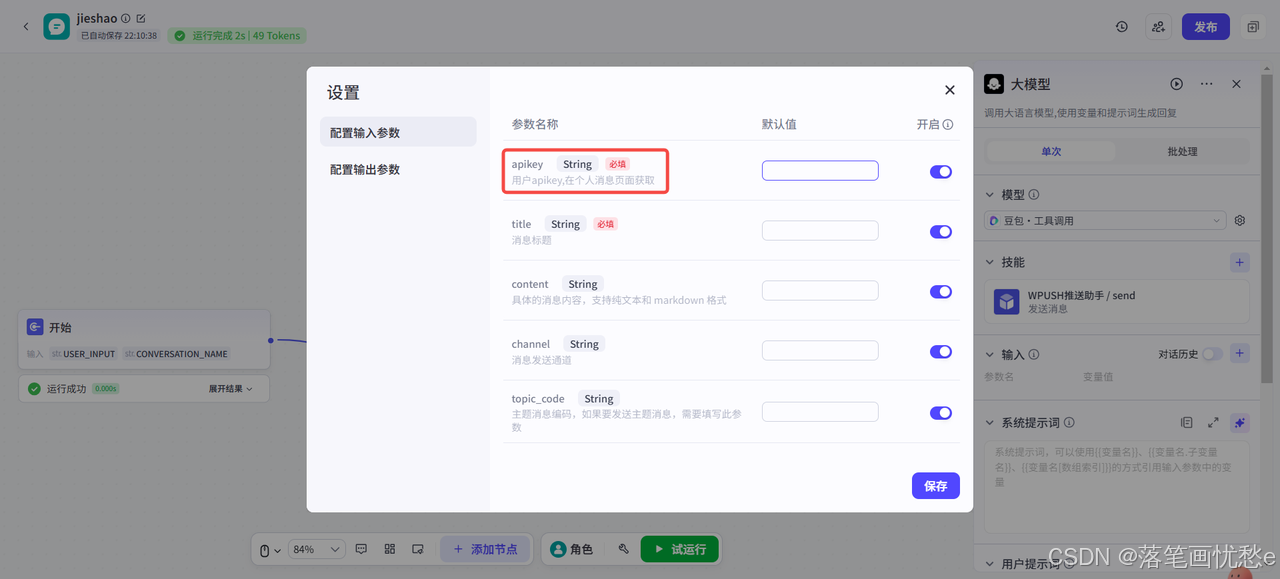
Task: Show info for the 开启 column
Action: [948, 125]
